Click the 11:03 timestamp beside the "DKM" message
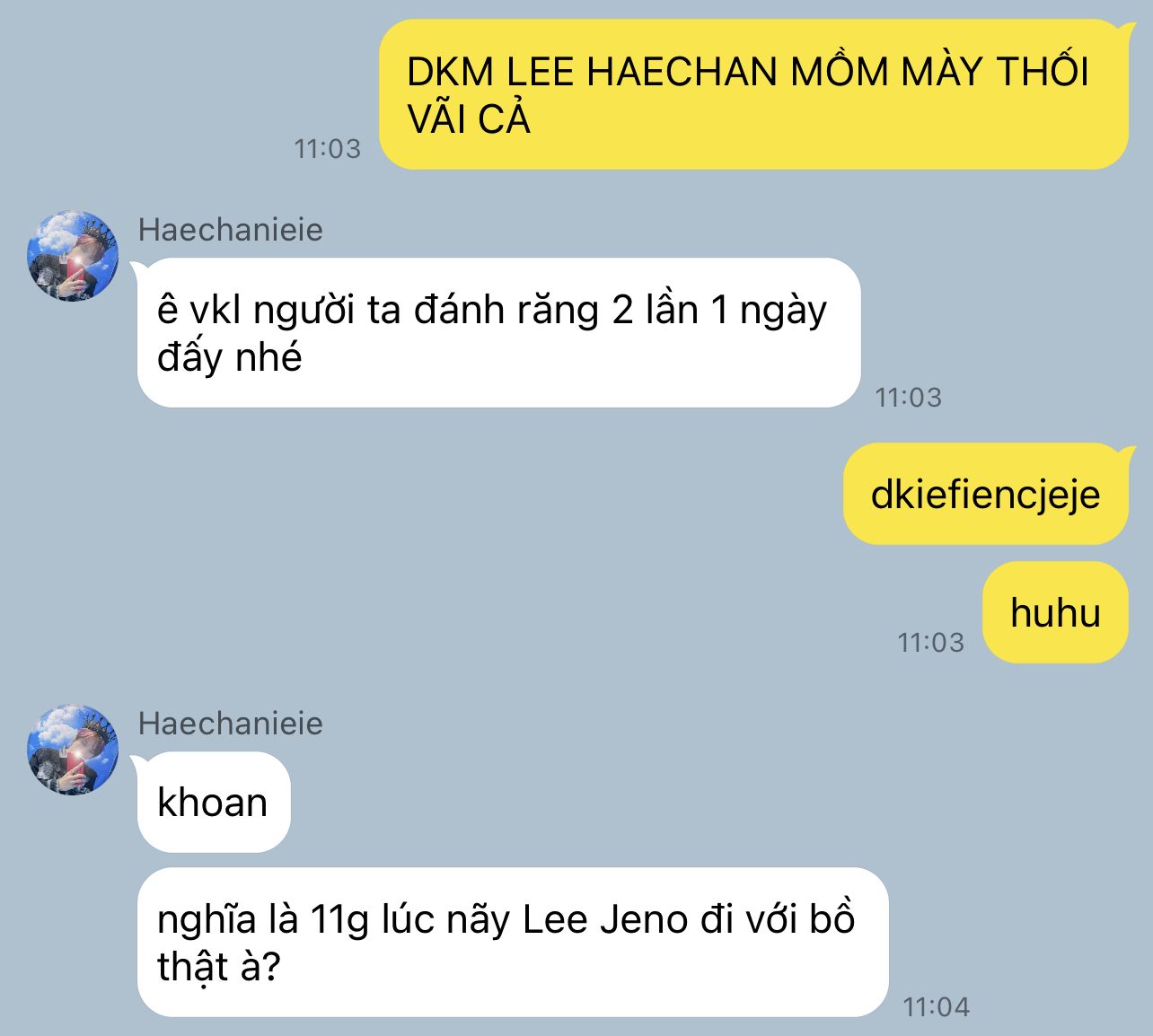Image resolution: width=1153 pixels, height=1036 pixels. (327, 149)
